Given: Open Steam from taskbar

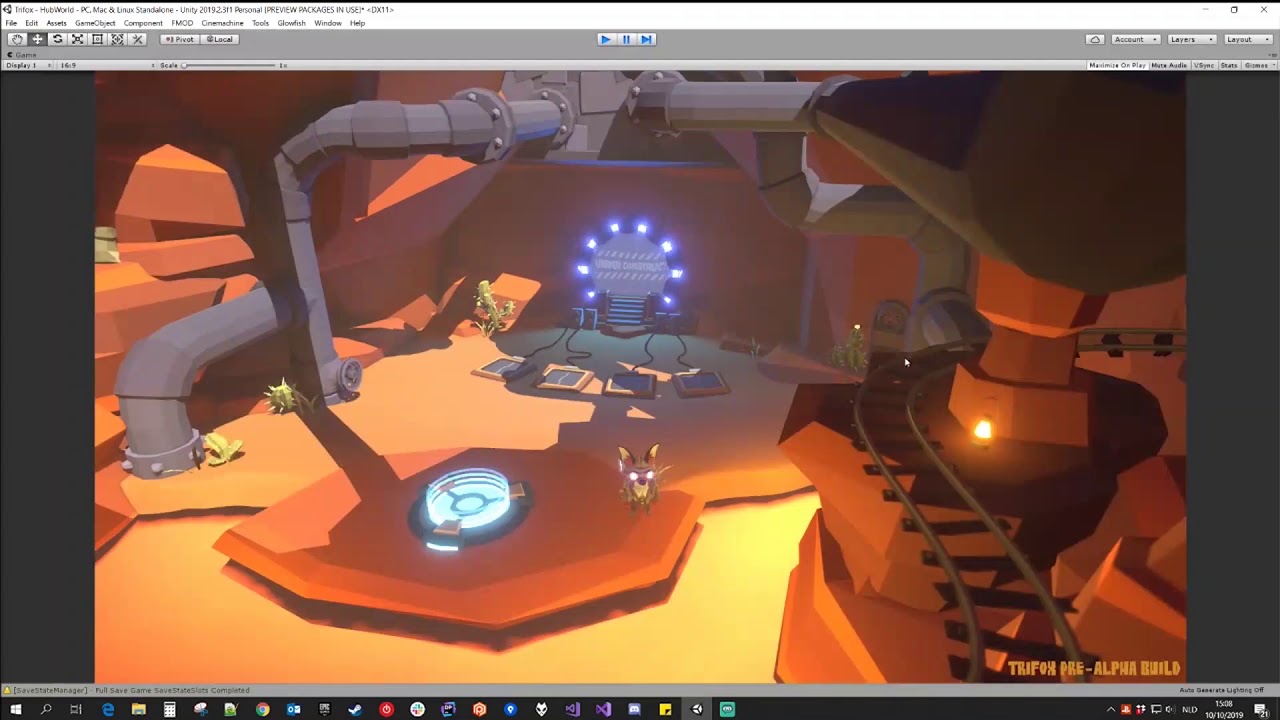Looking at the screenshot, I should click(355, 709).
